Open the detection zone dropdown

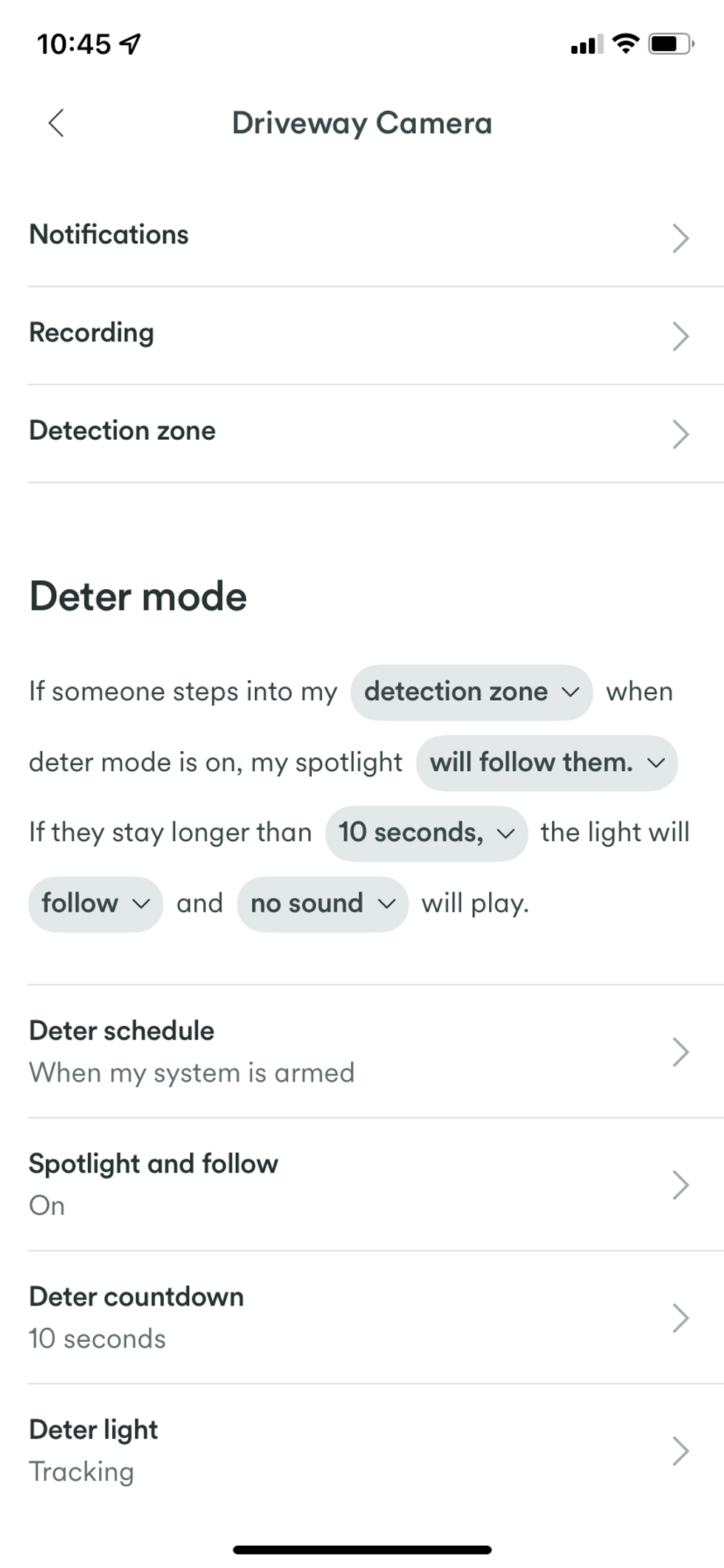471,692
